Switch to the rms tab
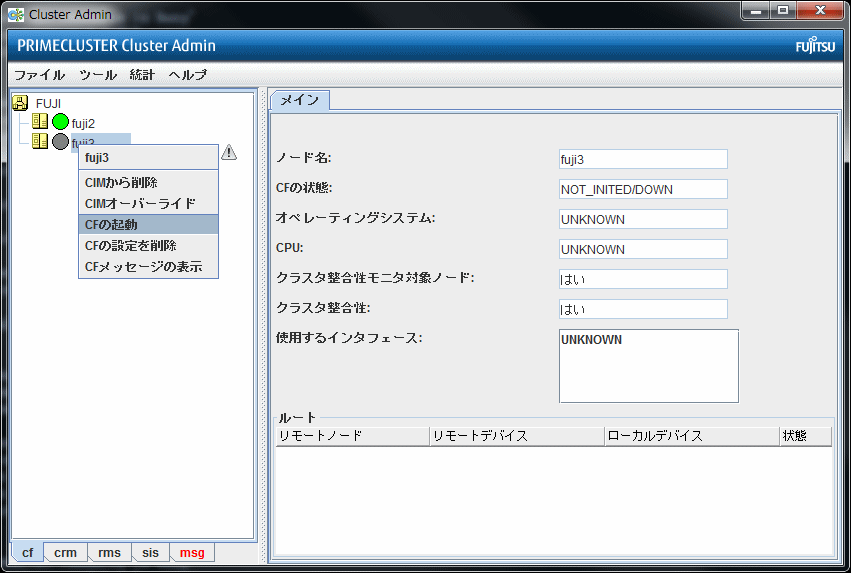 (x=110, y=552)
